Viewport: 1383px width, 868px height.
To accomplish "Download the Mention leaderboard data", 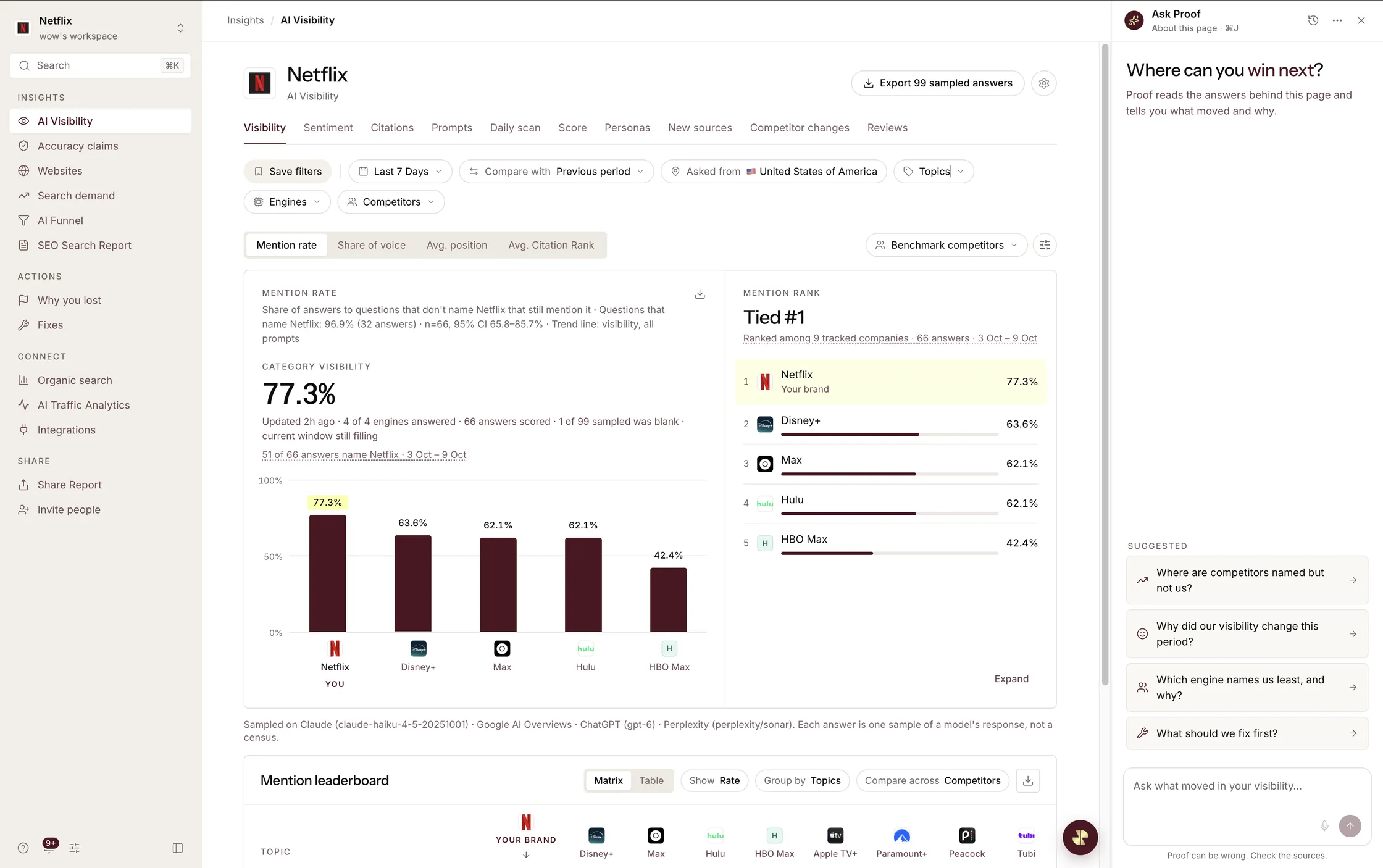I will (1028, 781).
